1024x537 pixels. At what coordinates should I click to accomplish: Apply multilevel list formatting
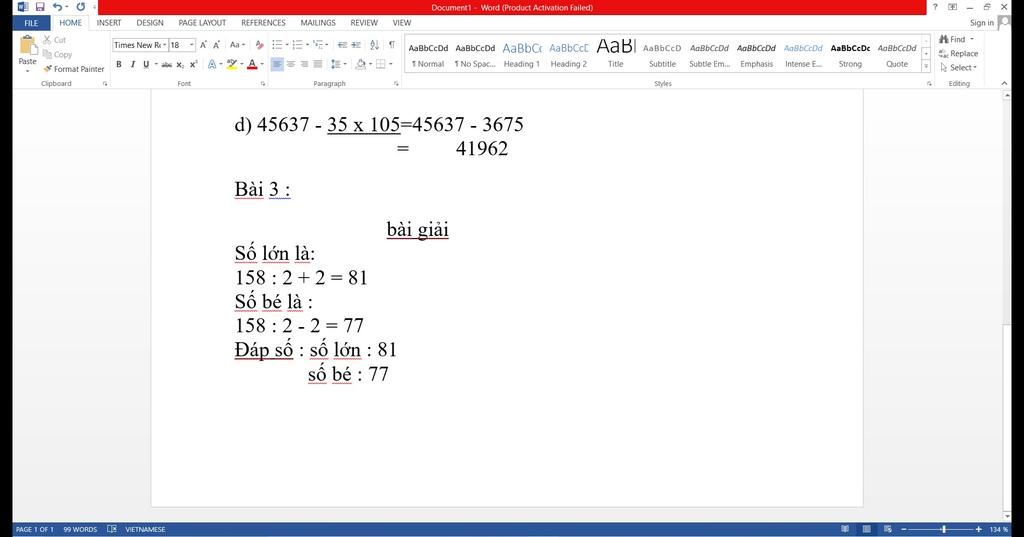318,45
